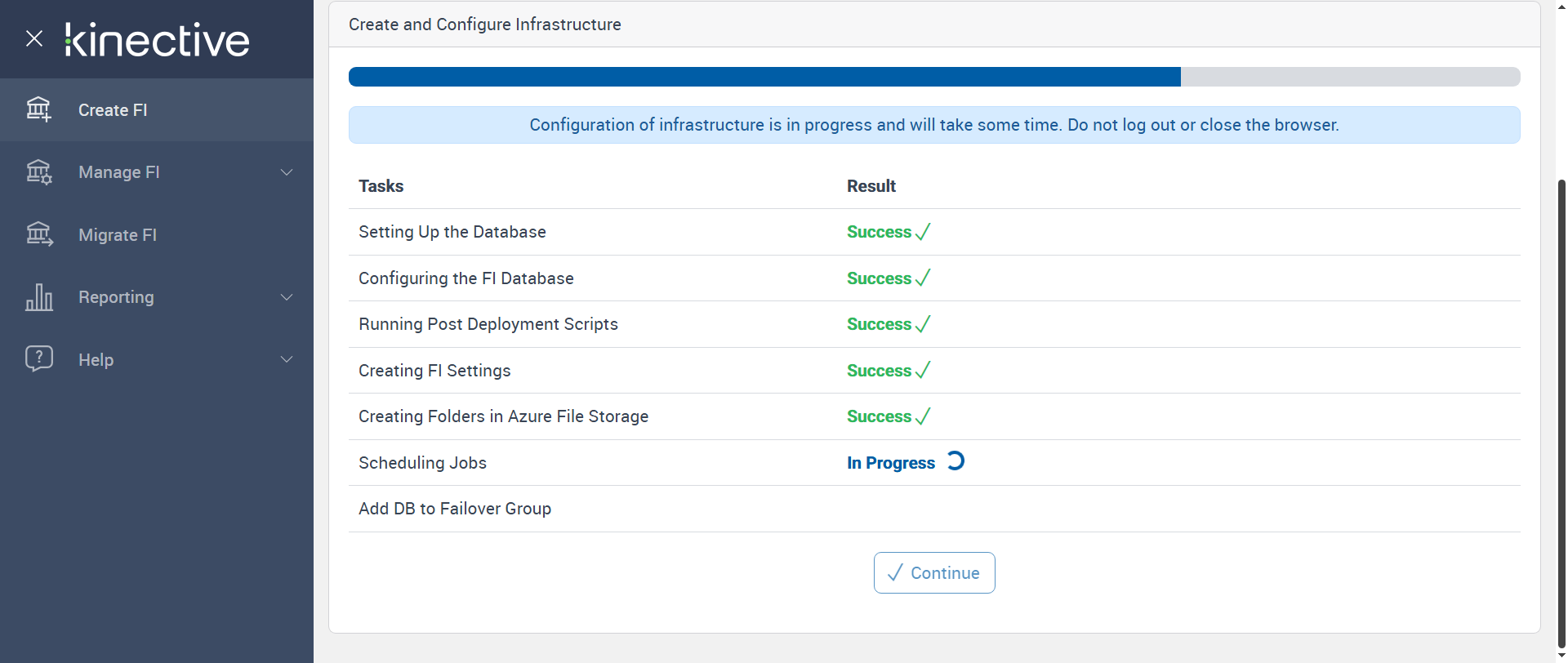Open the Create FI menu item
Image resolution: width=1568 pixels, height=663 pixels.
pyautogui.click(x=113, y=110)
